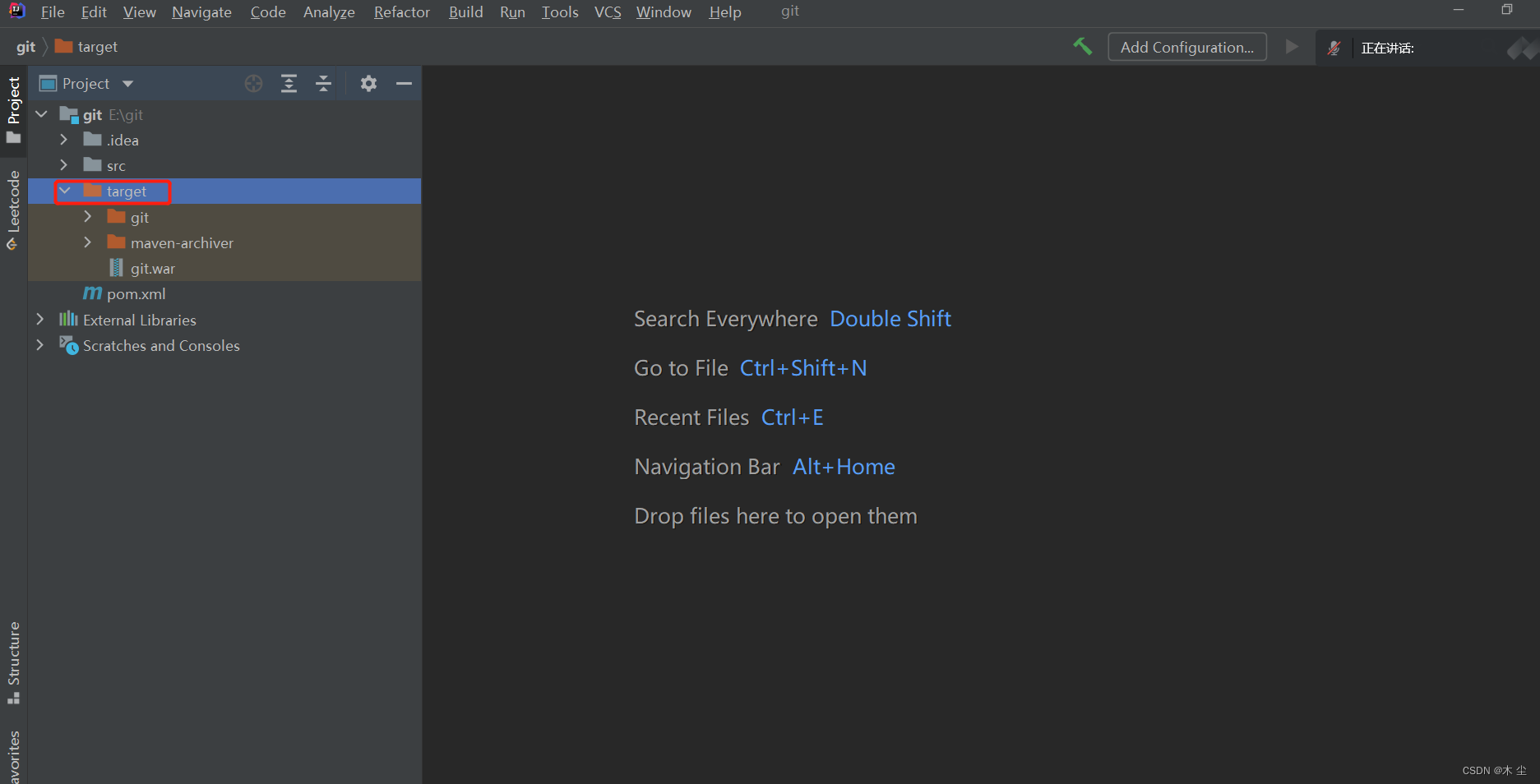Open the File menu
Image resolution: width=1540 pixels, height=784 pixels.
(x=53, y=12)
